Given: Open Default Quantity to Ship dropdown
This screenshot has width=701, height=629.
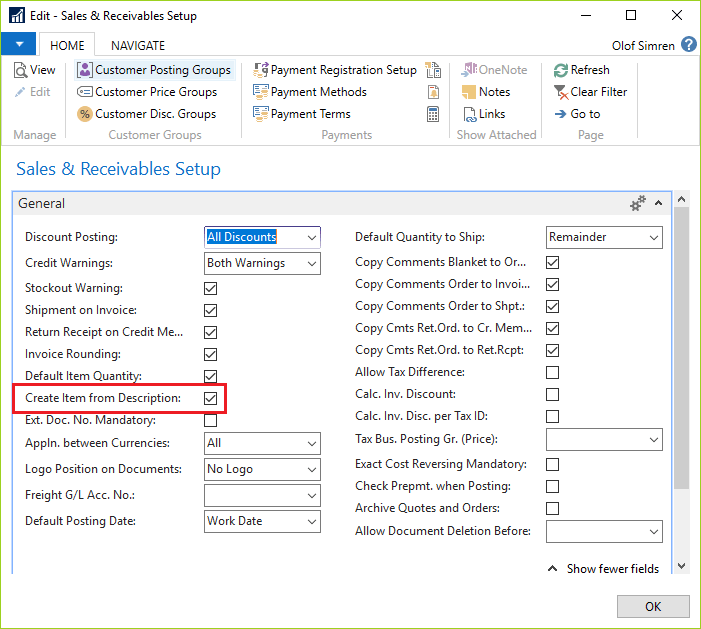Looking at the screenshot, I should 654,237.
